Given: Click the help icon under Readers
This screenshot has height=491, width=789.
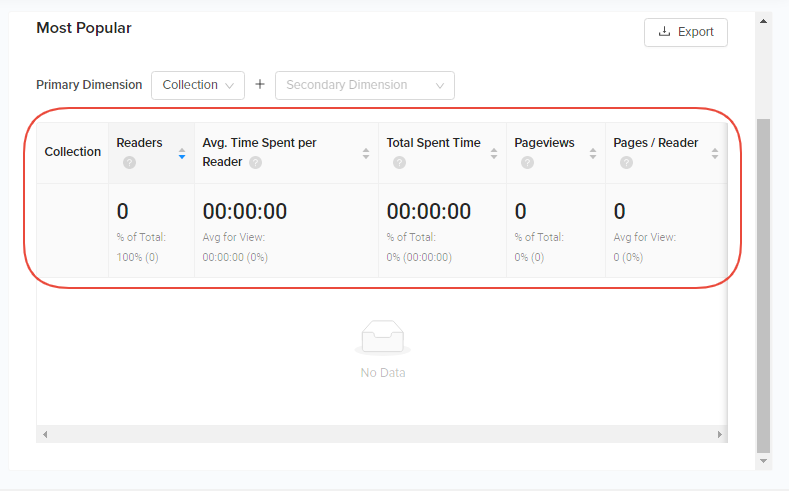Looking at the screenshot, I should (129, 163).
